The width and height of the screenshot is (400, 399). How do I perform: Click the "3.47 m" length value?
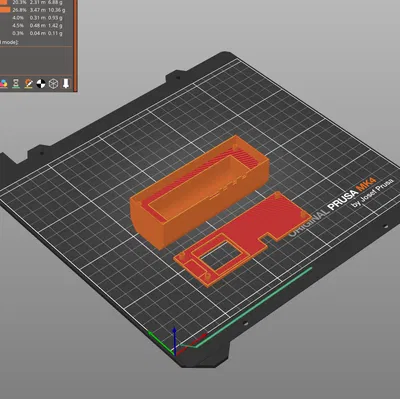(38, 10)
